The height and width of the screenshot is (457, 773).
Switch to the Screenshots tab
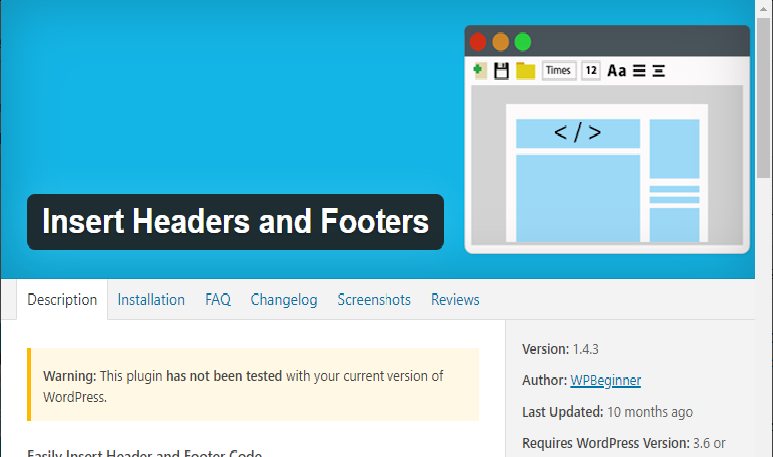click(x=374, y=300)
